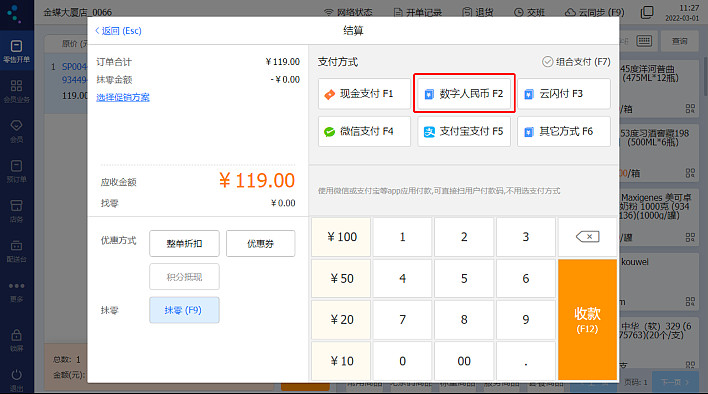Tap keypad digit 4
The height and width of the screenshot is (394, 708).
pos(402,278)
